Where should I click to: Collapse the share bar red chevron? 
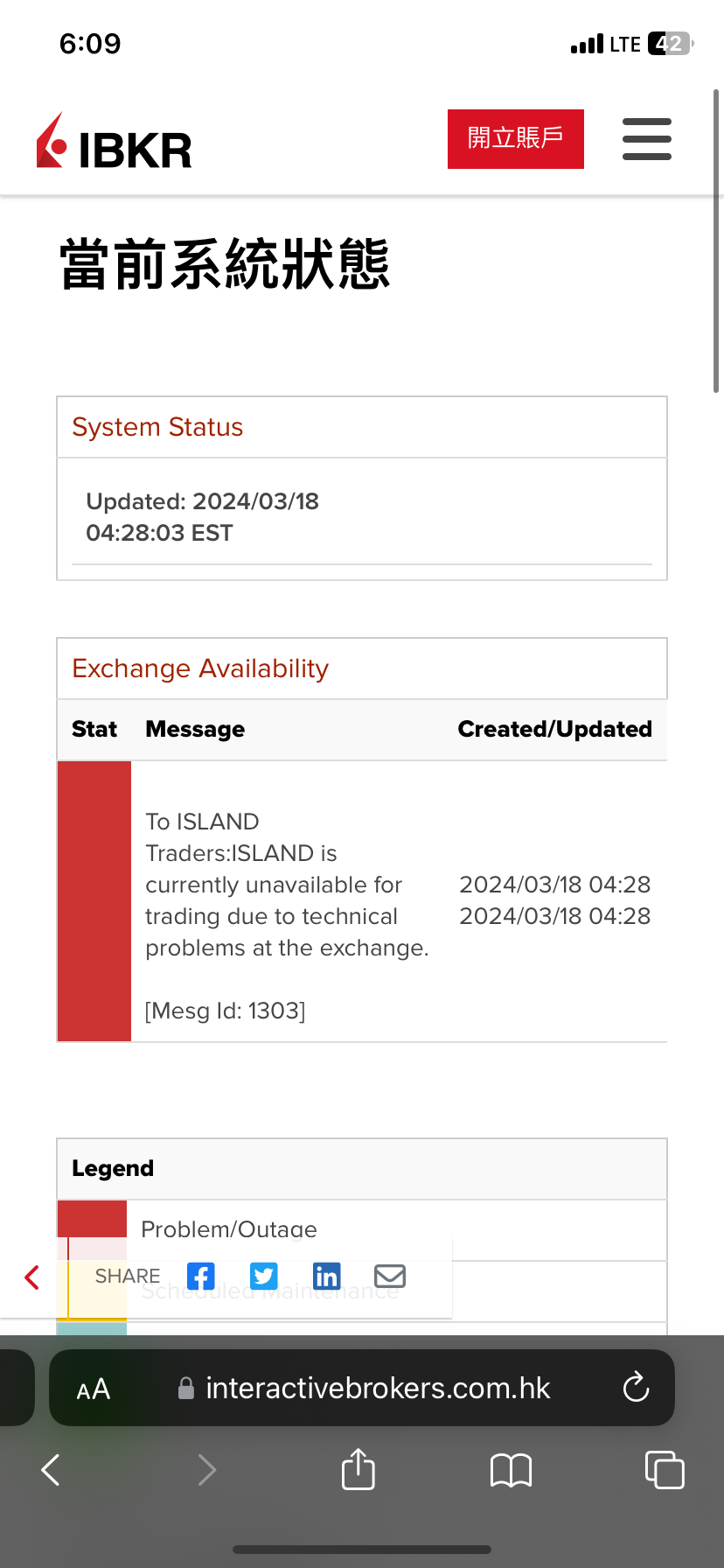click(32, 1277)
